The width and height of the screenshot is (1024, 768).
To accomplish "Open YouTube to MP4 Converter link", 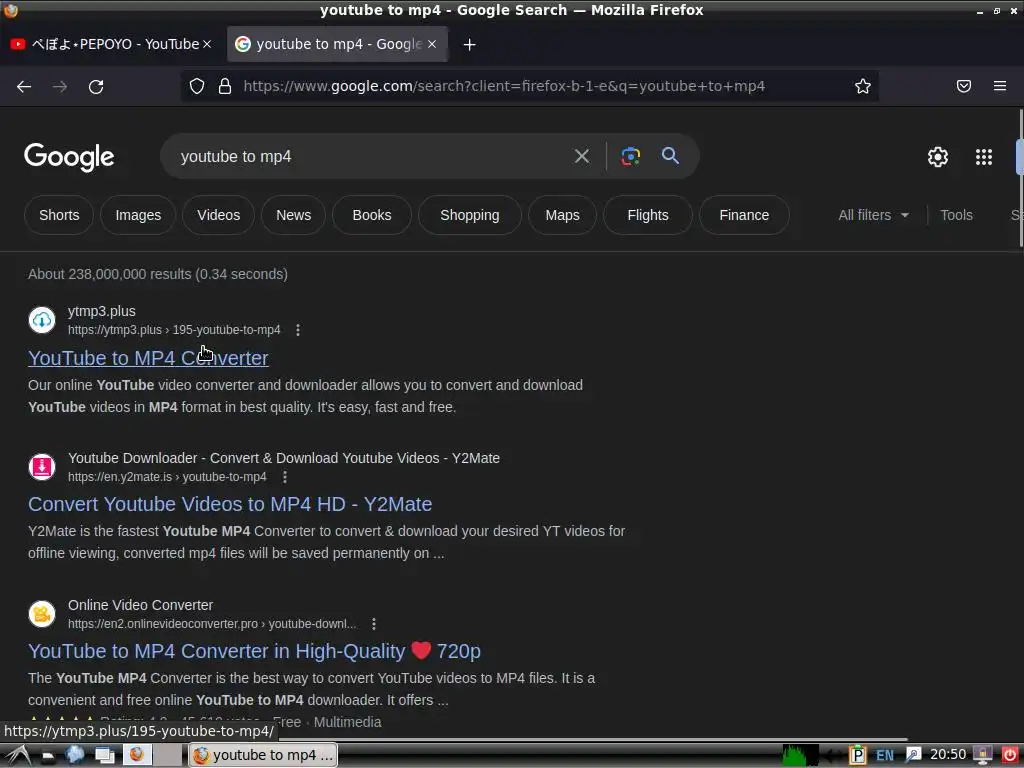I will click(x=148, y=358).
